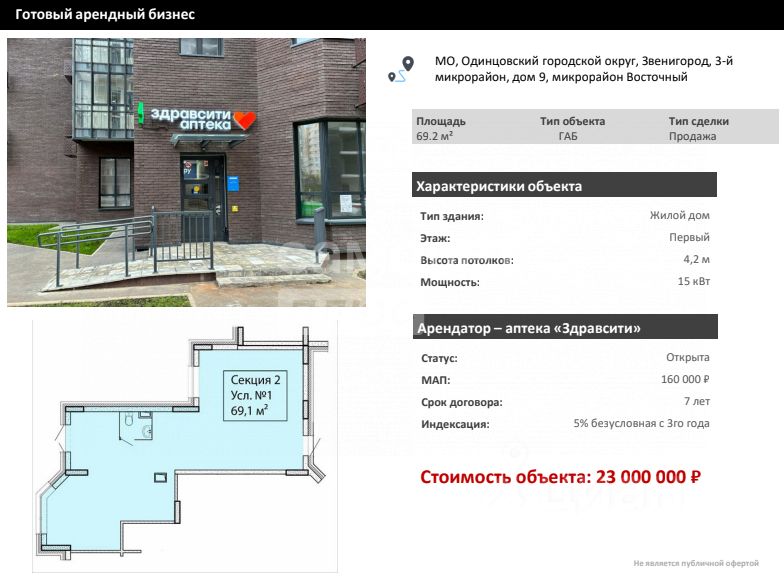Click the floor plan label 'Усл. №1'
Screen dimensions: 784x579
click(x=251, y=396)
